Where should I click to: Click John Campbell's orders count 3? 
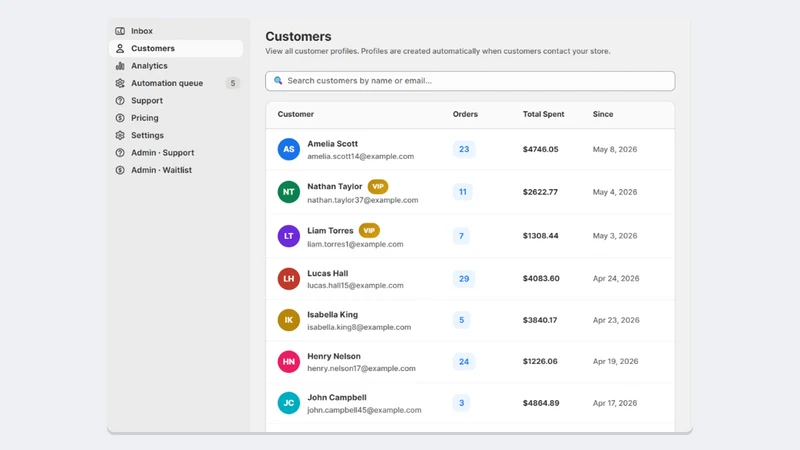click(461, 403)
